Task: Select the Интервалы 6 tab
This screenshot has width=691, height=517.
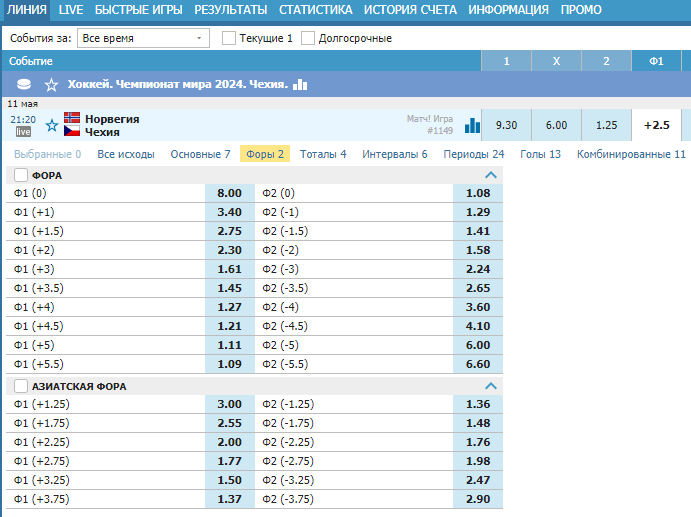Action: [x=395, y=154]
